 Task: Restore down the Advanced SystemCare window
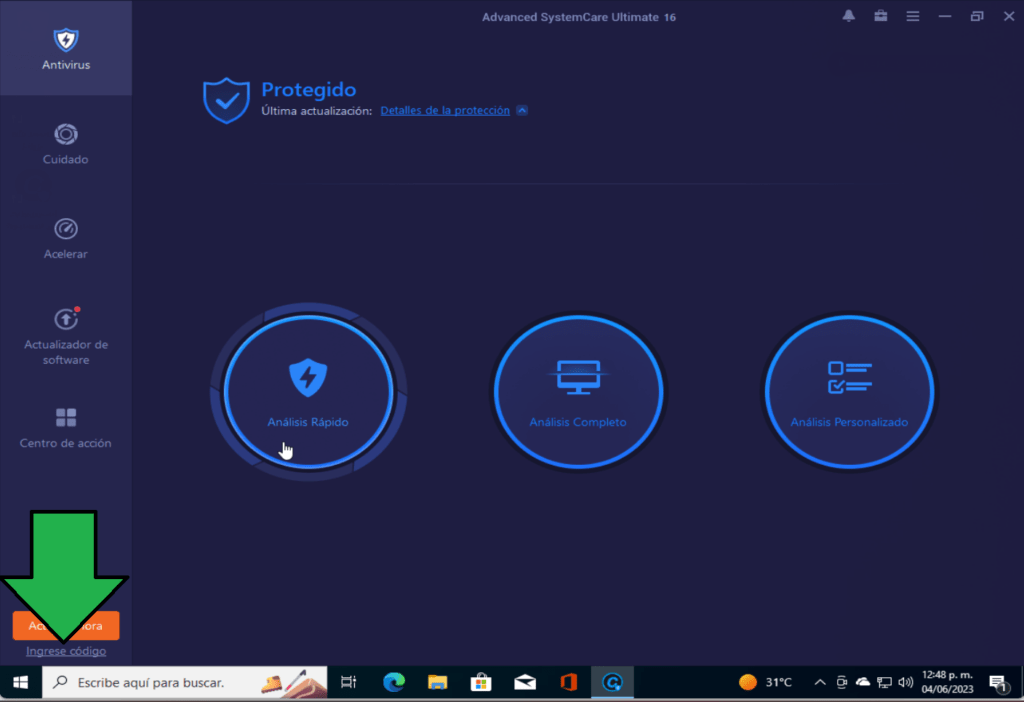point(976,16)
